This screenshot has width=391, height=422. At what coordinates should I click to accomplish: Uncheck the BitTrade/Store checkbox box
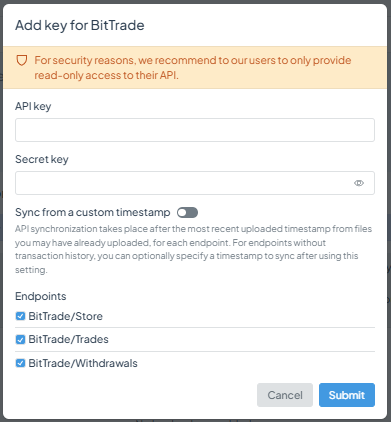click(20, 316)
